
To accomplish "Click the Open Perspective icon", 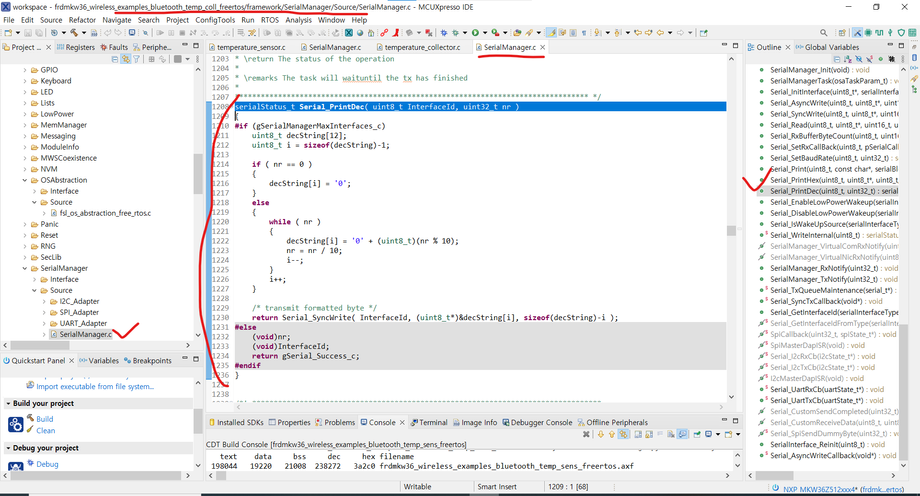I will click(x=842, y=32).
